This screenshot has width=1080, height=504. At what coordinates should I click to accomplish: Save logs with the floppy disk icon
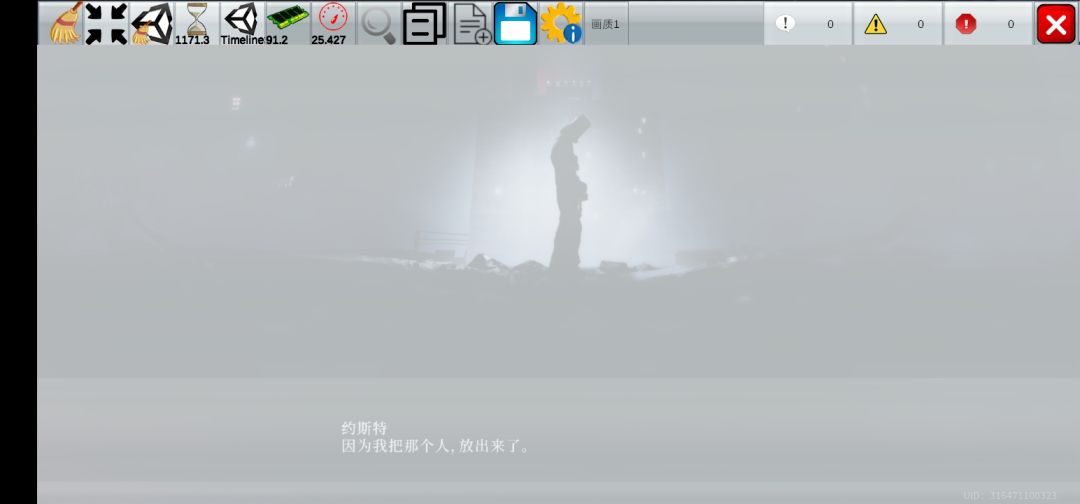click(x=515, y=23)
